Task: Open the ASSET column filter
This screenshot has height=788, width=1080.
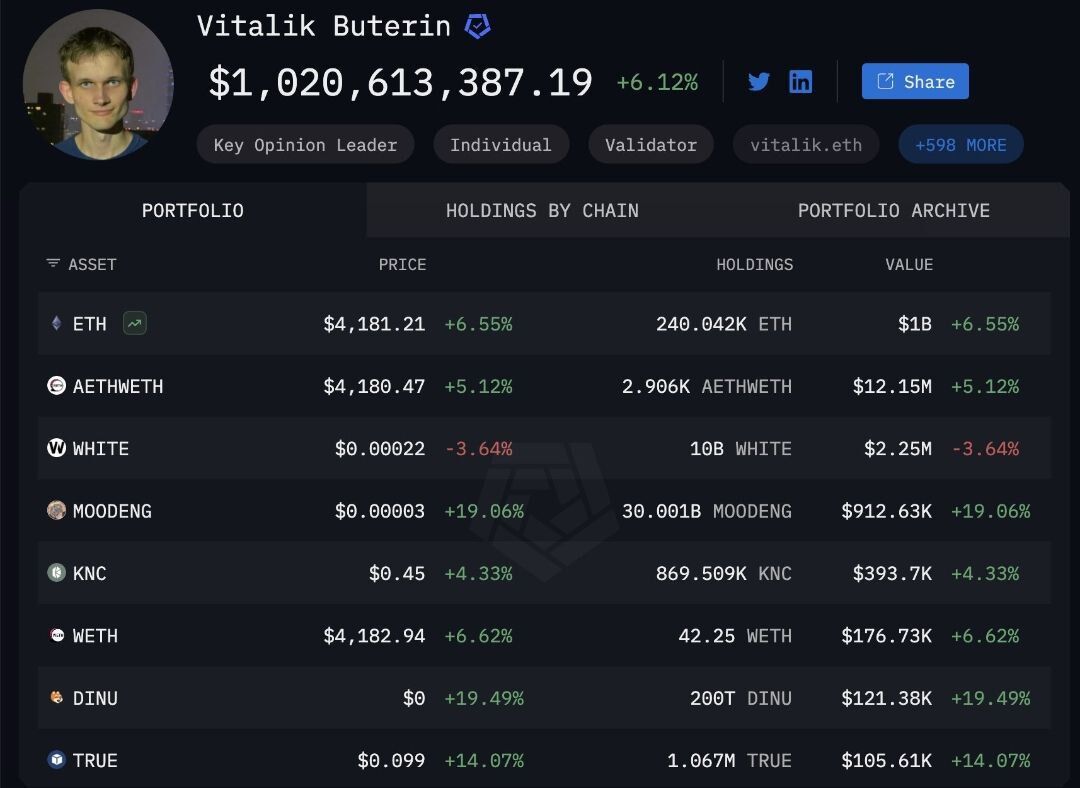Action: [x=53, y=264]
